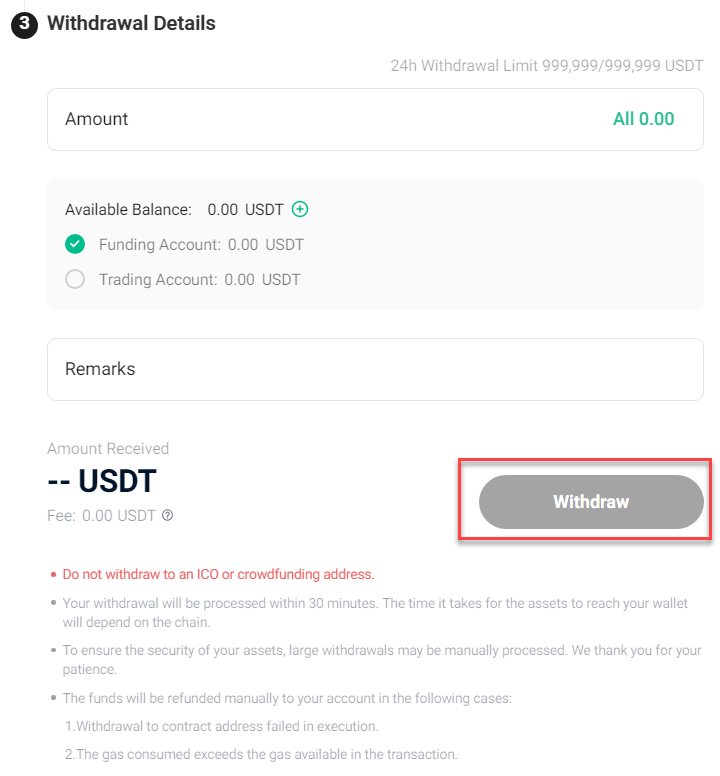Click the 24h Withdrawal Limit text
Screen dimensions: 720x776
pyautogui.click(x=546, y=65)
